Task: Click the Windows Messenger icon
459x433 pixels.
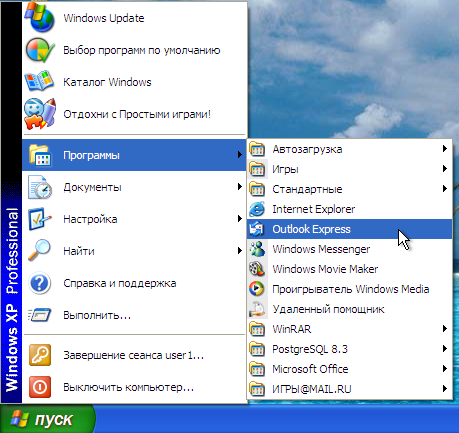Action: click(x=257, y=249)
